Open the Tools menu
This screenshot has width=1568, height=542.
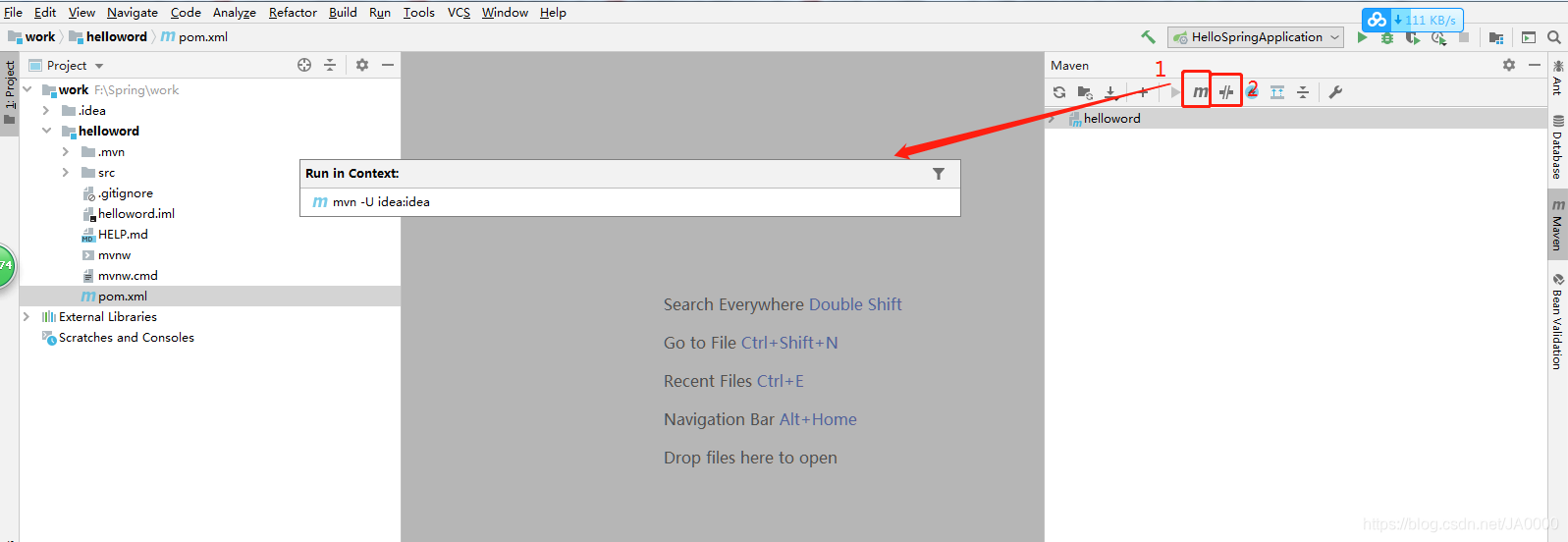(419, 12)
